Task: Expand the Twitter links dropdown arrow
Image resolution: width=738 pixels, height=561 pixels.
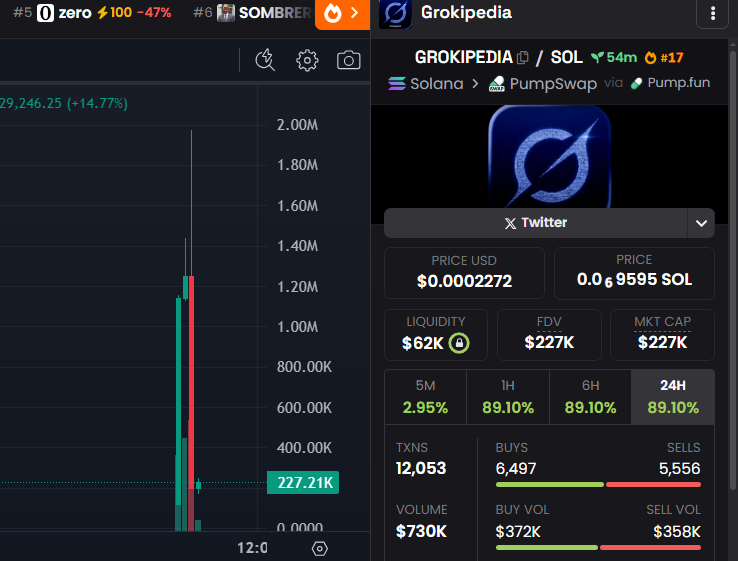Action: coord(701,223)
